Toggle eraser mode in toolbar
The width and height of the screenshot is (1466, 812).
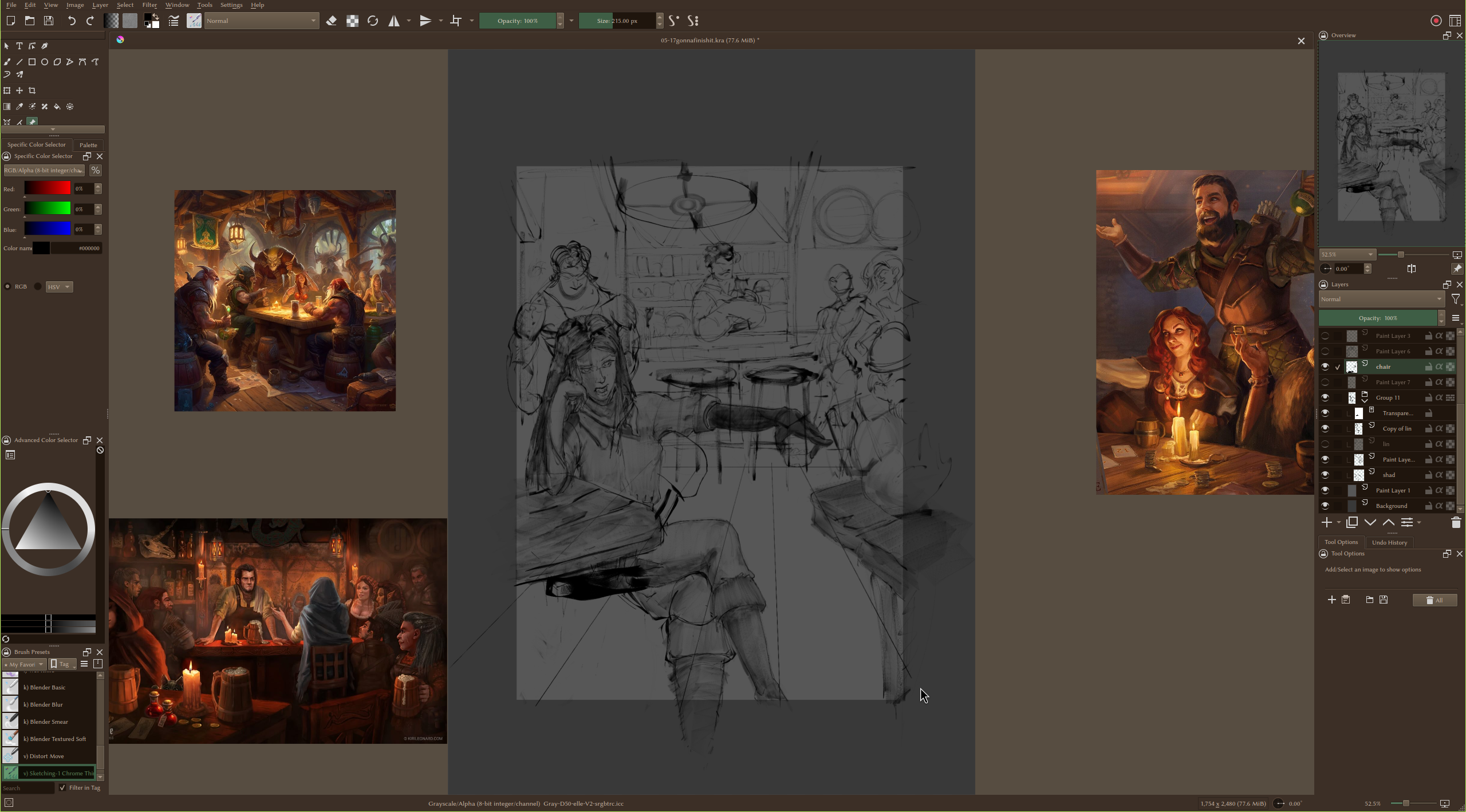point(331,21)
